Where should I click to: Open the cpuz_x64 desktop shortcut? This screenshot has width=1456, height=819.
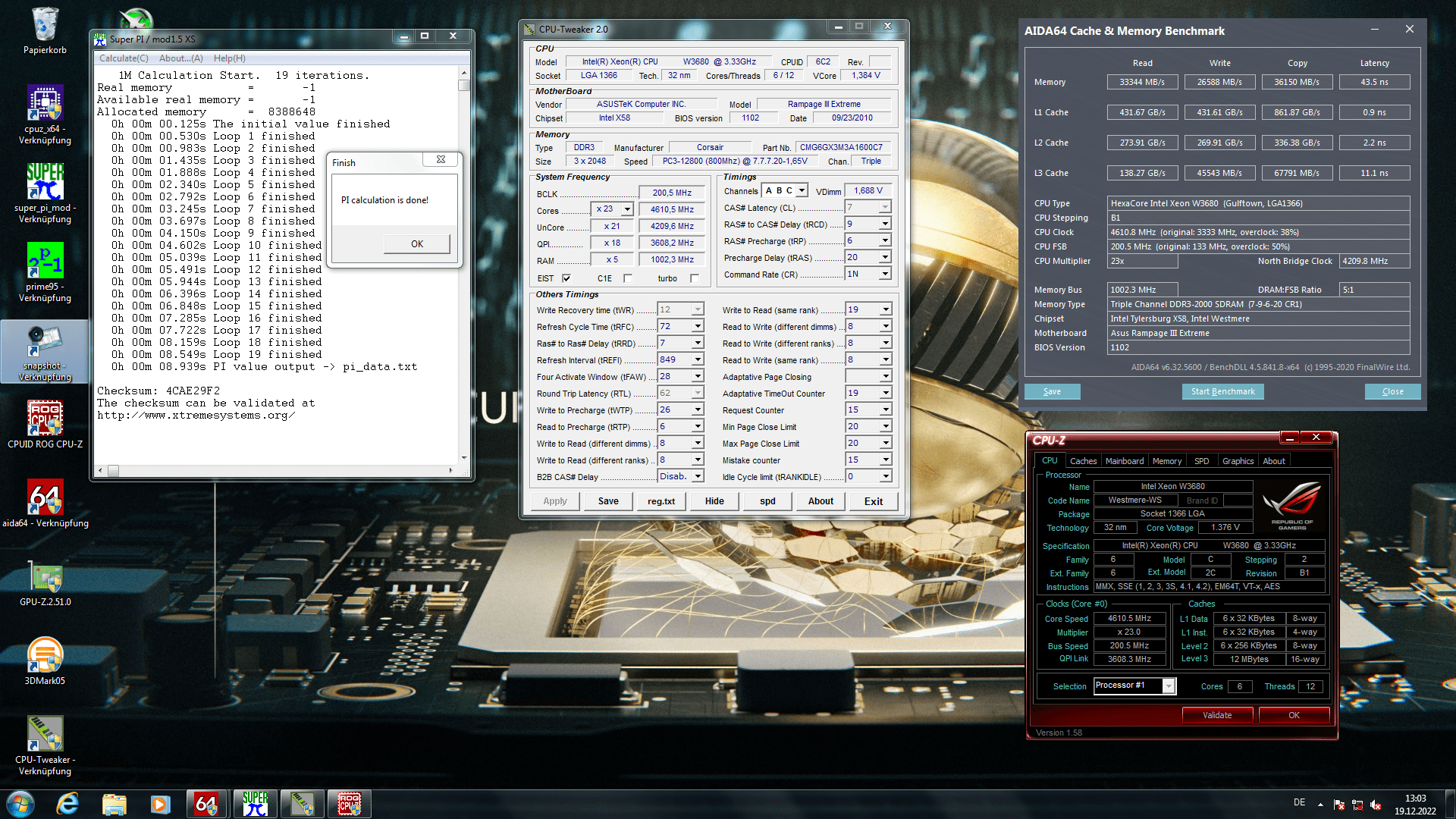coord(45,115)
